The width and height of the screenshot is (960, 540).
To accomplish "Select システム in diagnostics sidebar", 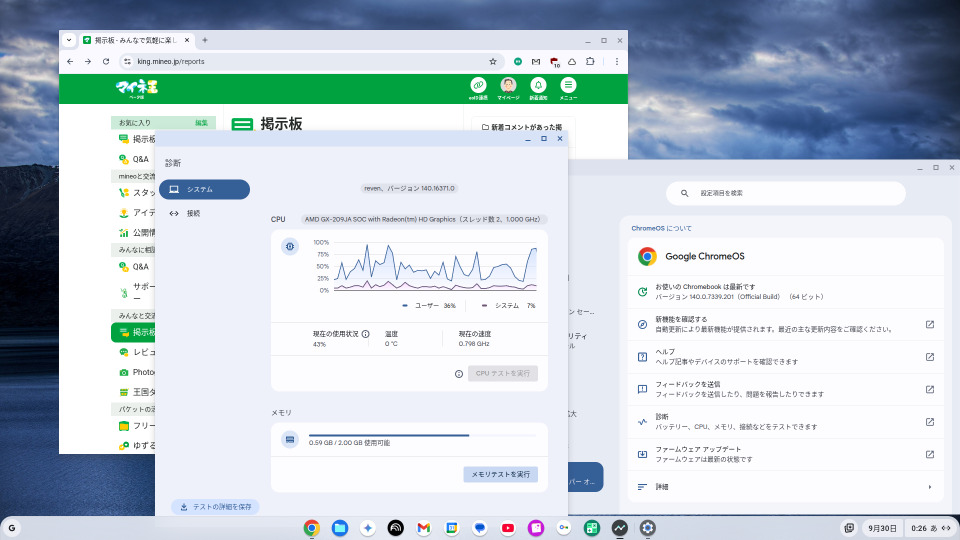I will point(205,189).
